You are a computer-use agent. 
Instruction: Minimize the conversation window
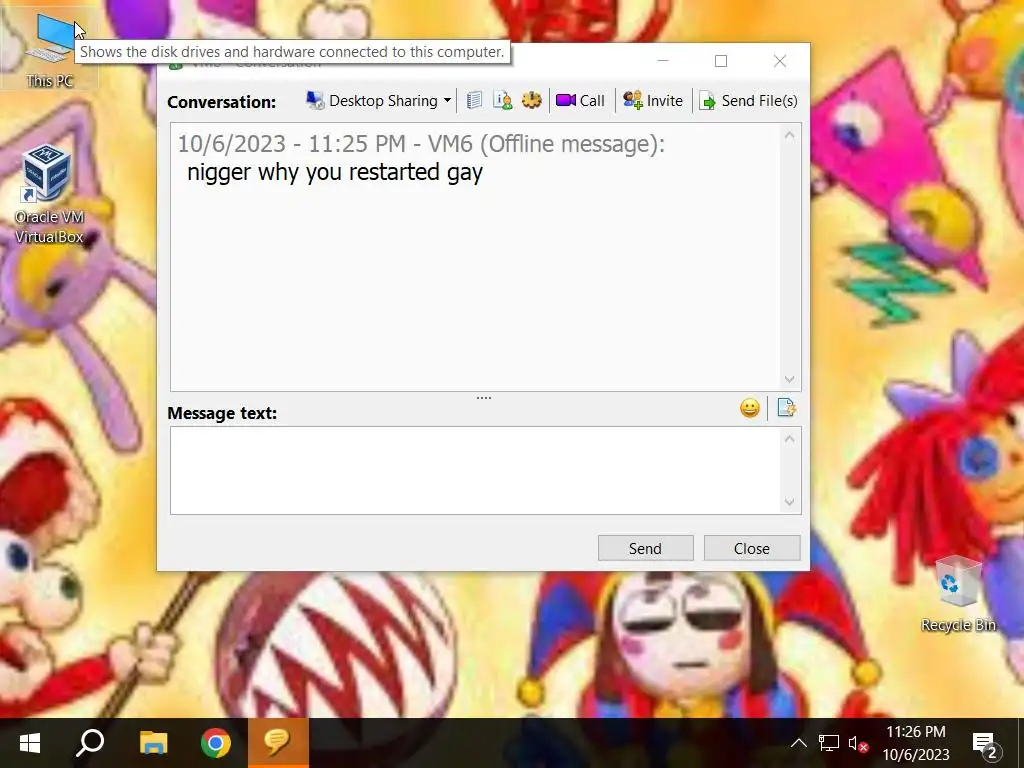[x=663, y=61]
